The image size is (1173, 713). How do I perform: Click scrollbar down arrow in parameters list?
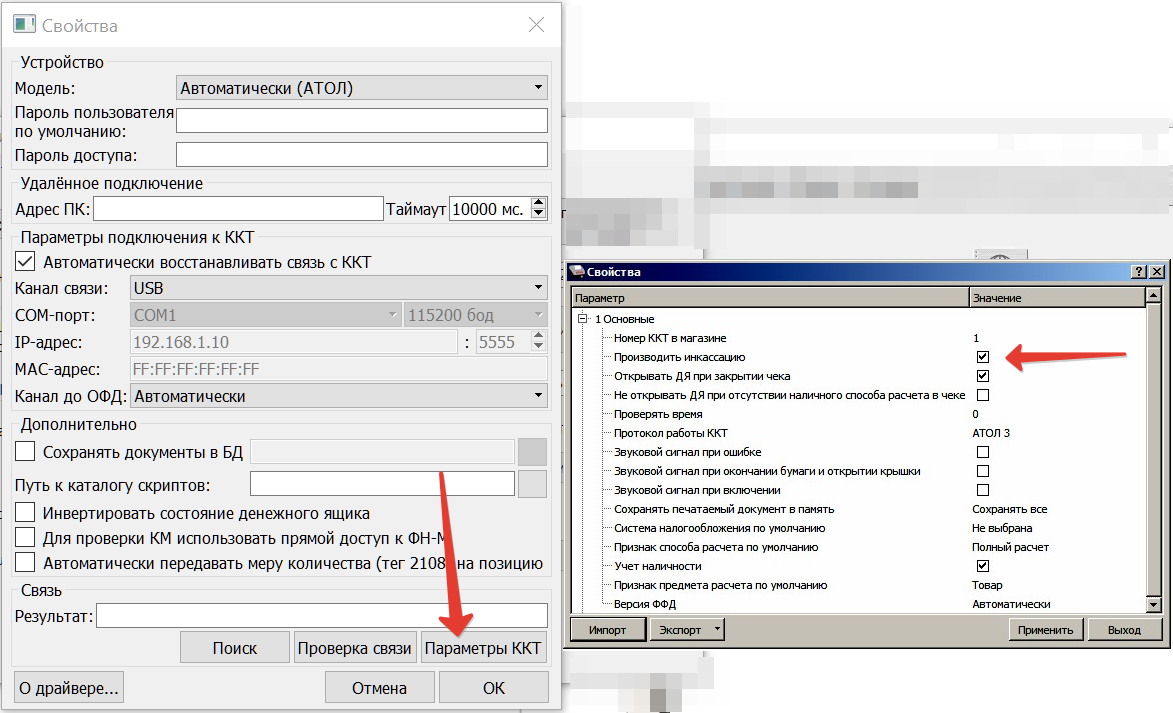click(1154, 604)
